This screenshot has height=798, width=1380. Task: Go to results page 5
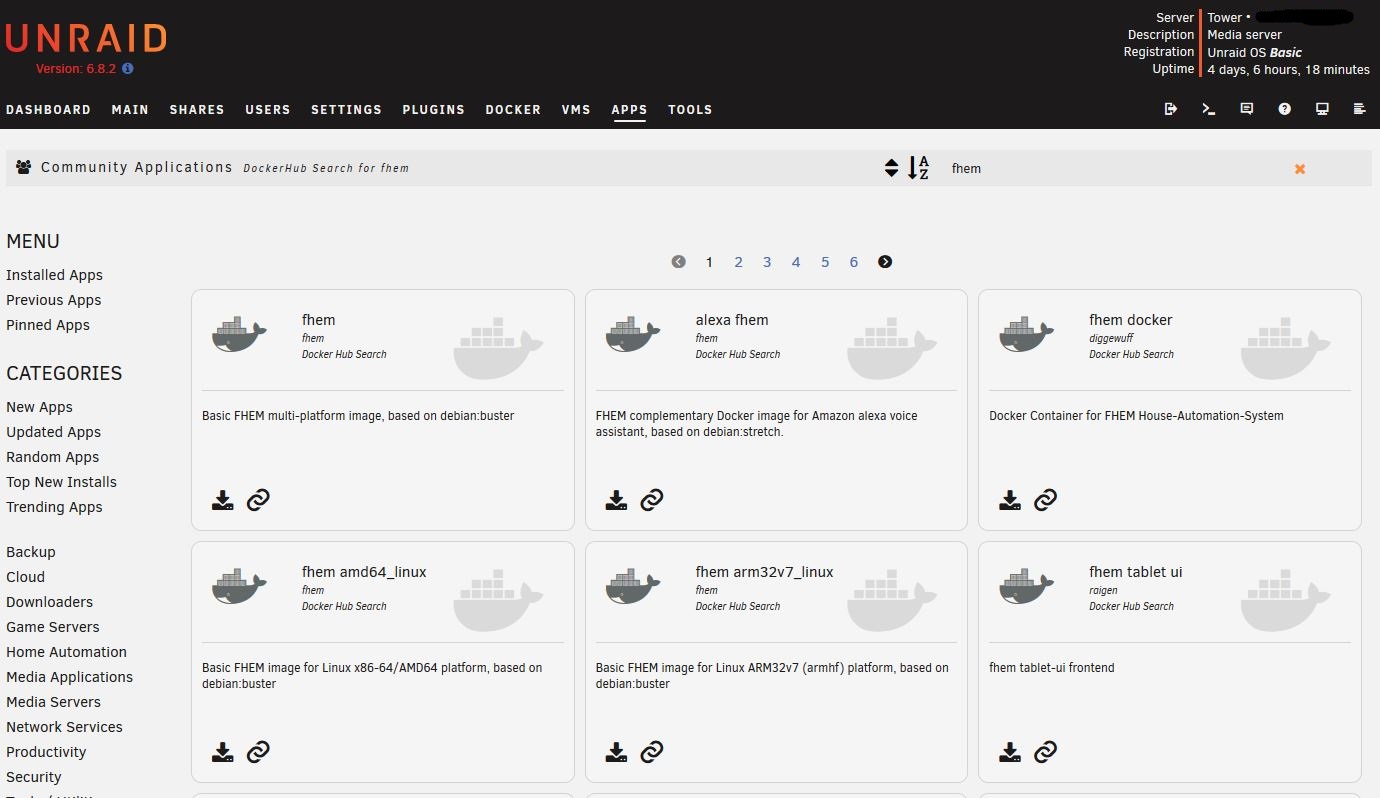[825, 262]
